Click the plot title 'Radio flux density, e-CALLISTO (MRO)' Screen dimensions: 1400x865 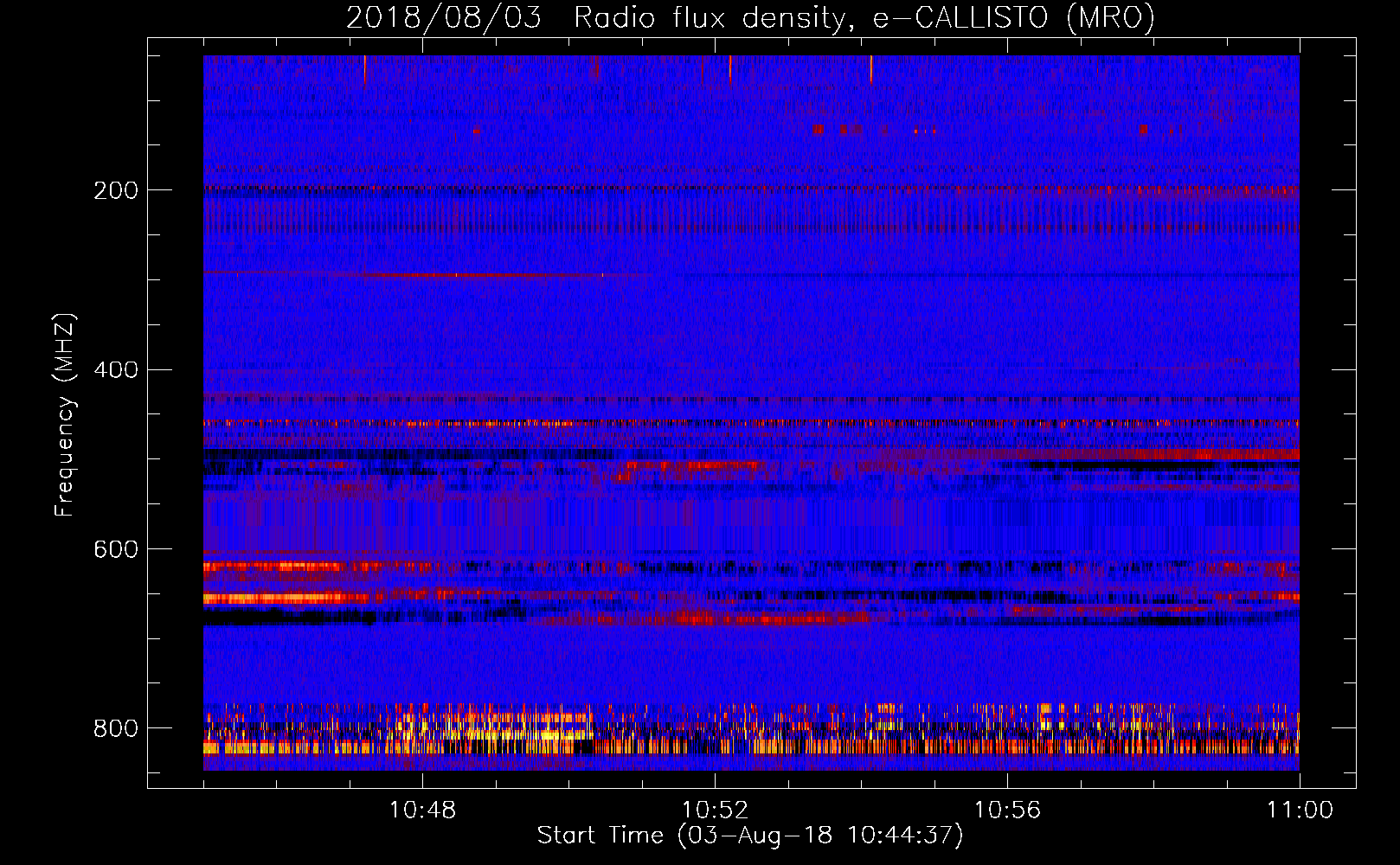coord(864,17)
